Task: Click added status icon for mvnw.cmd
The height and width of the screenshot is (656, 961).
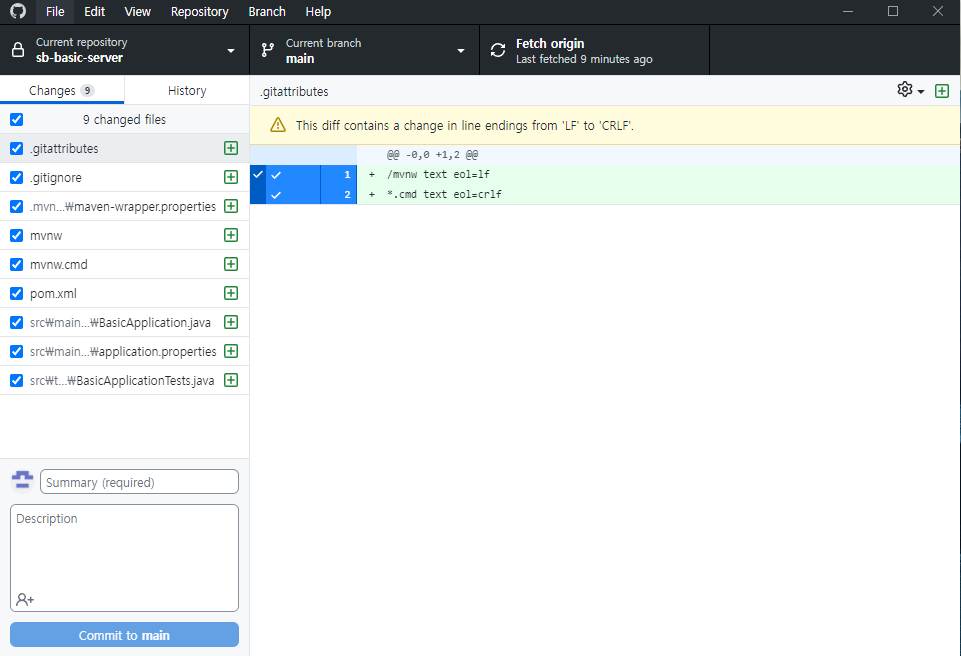Action: click(x=231, y=264)
